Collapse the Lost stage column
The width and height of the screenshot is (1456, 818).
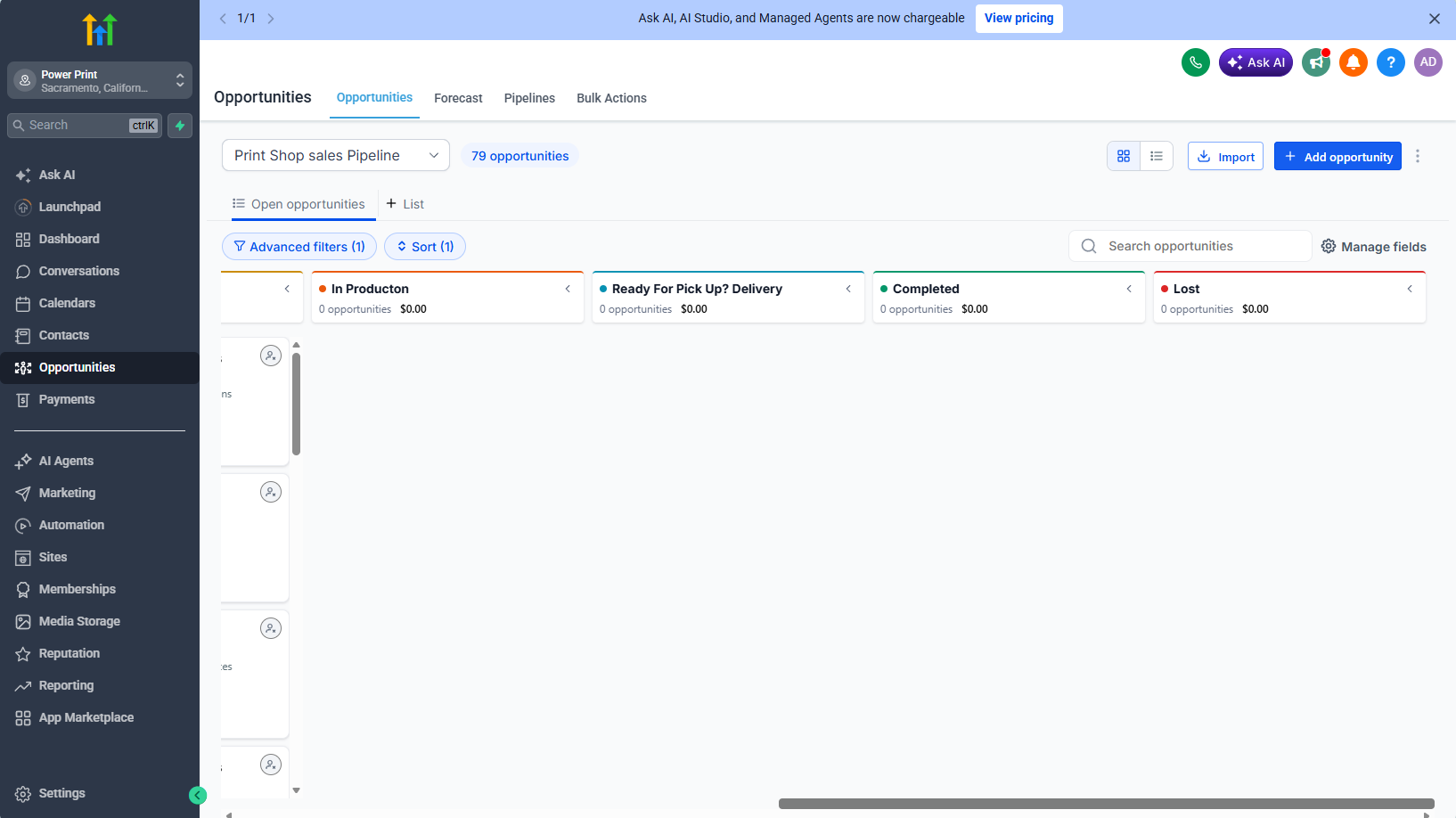pyautogui.click(x=1410, y=289)
